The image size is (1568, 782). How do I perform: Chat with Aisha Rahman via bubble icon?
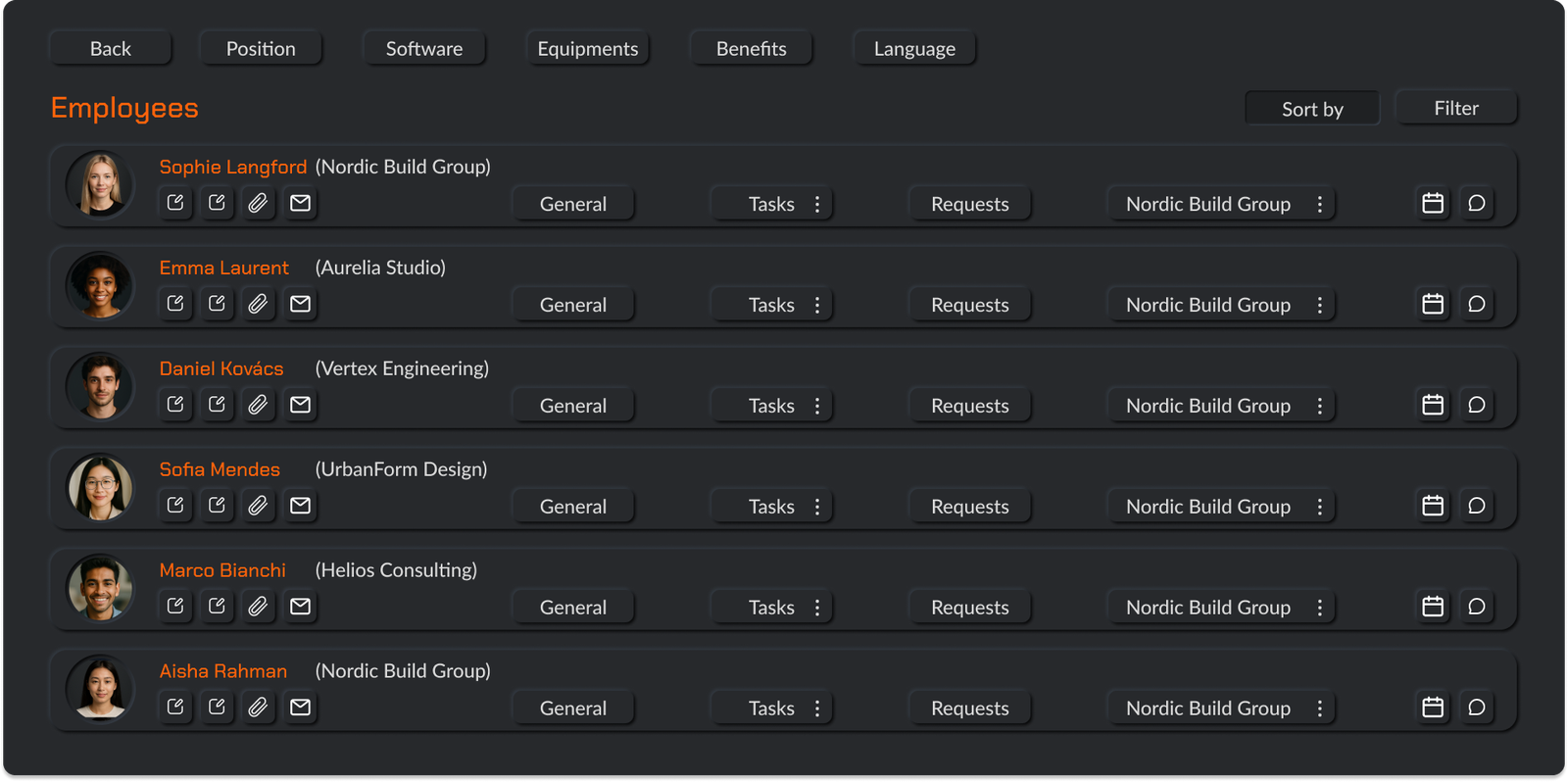tap(1477, 708)
